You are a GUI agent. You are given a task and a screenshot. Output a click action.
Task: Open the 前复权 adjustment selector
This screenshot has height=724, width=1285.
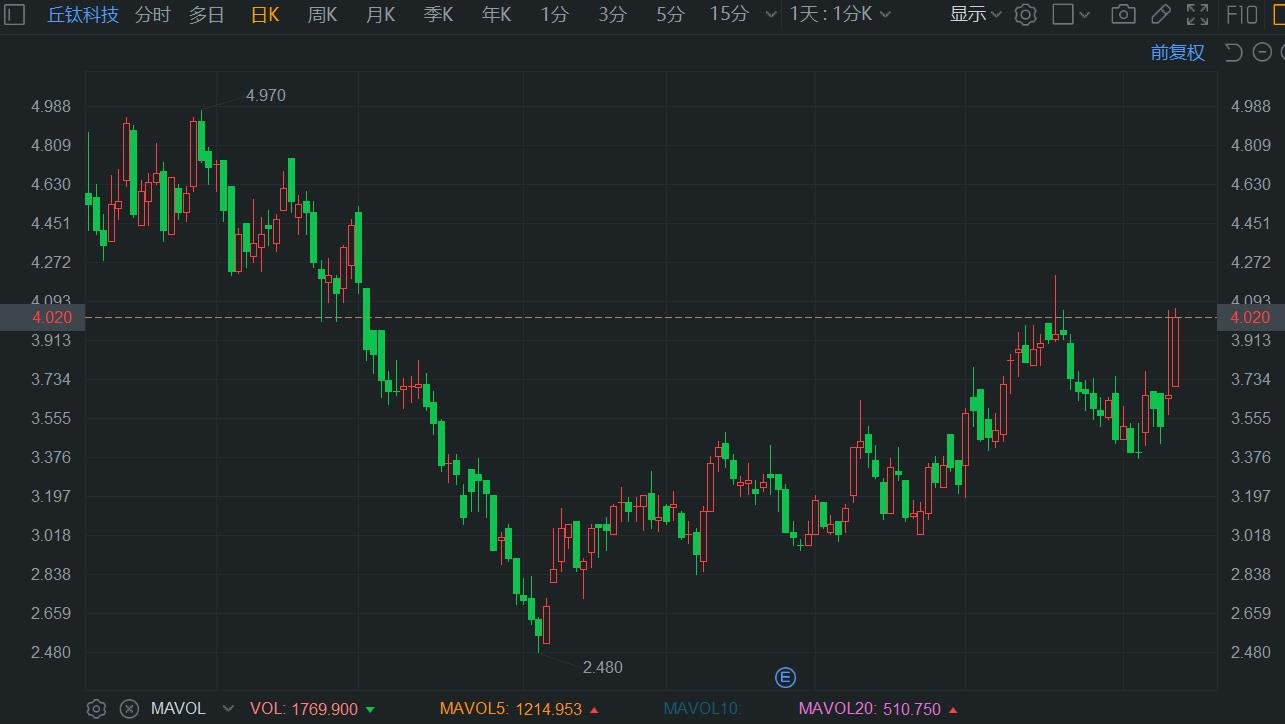click(1177, 53)
